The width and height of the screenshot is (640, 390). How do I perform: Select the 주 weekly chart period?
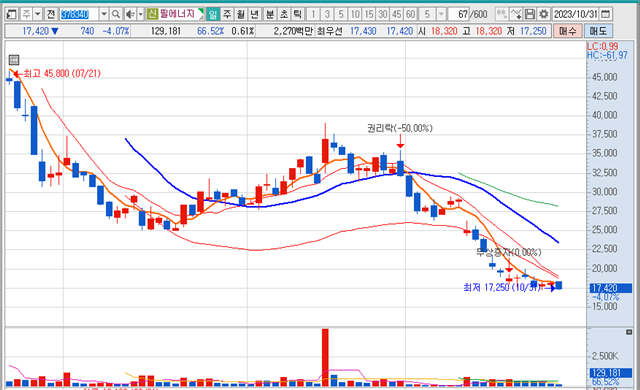[x=227, y=15]
